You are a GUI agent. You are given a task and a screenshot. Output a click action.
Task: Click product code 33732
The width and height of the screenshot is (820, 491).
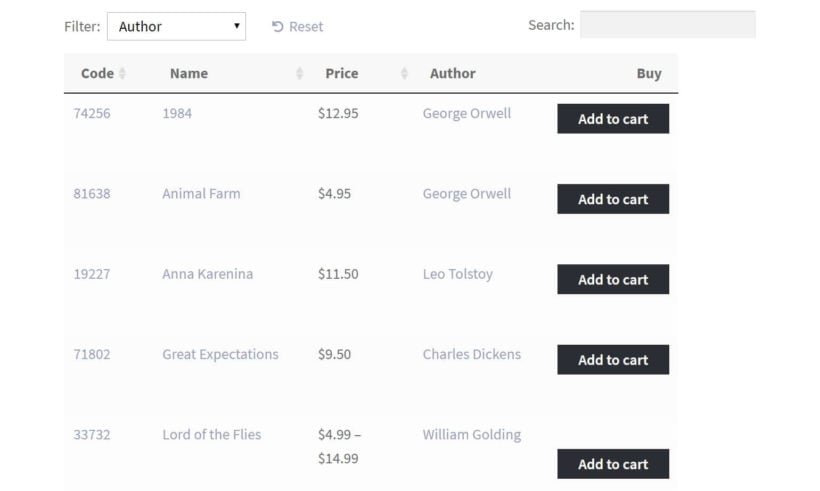click(x=92, y=435)
